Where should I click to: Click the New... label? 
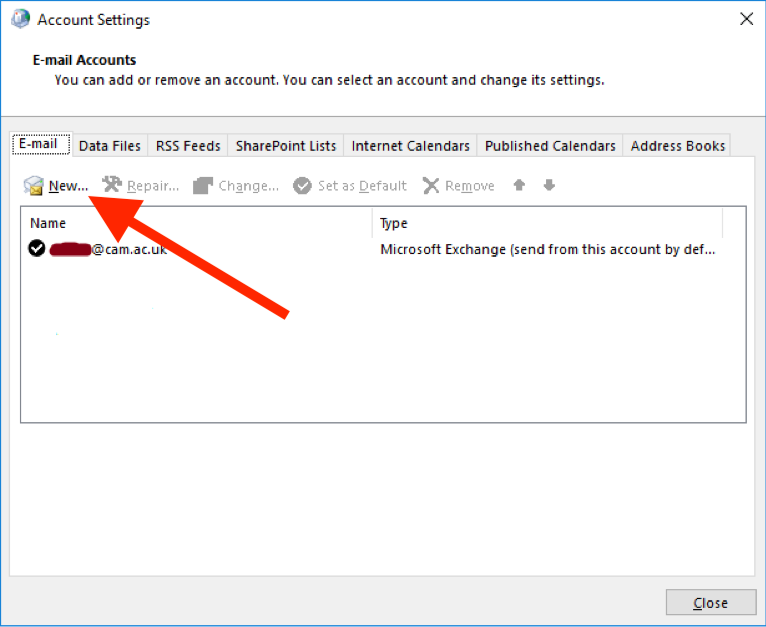click(68, 186)
